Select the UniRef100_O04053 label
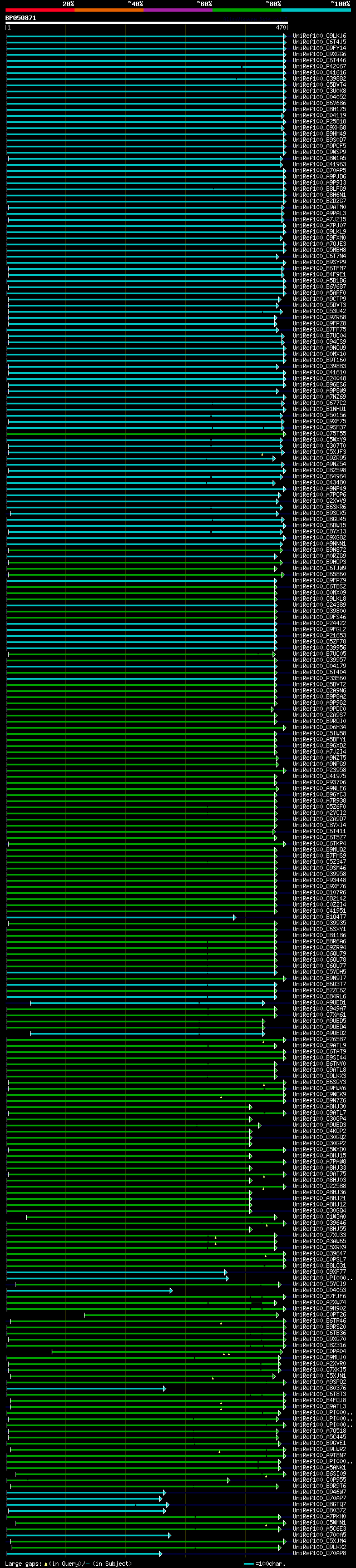356x1568 pixels. [319, 1290]
